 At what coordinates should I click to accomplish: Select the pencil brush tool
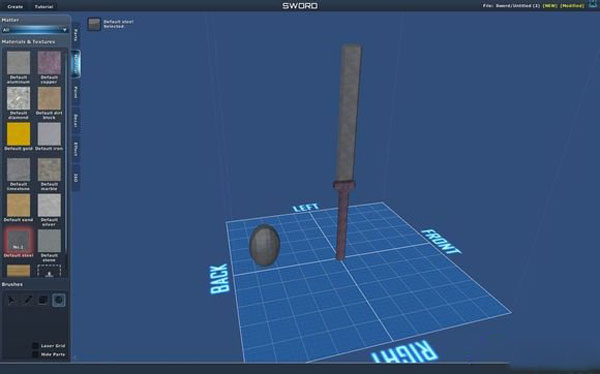pyautogui.click(x=27, y=300)
